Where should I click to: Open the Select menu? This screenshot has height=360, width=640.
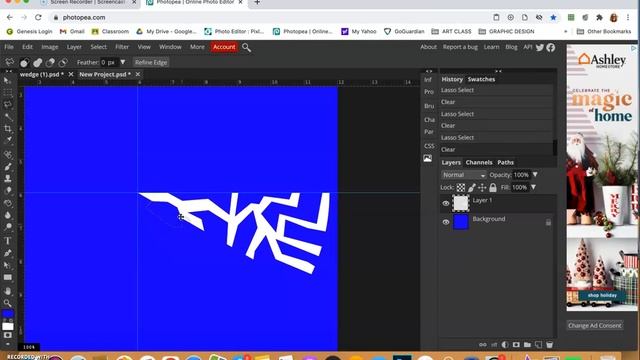tap(98, 47)
